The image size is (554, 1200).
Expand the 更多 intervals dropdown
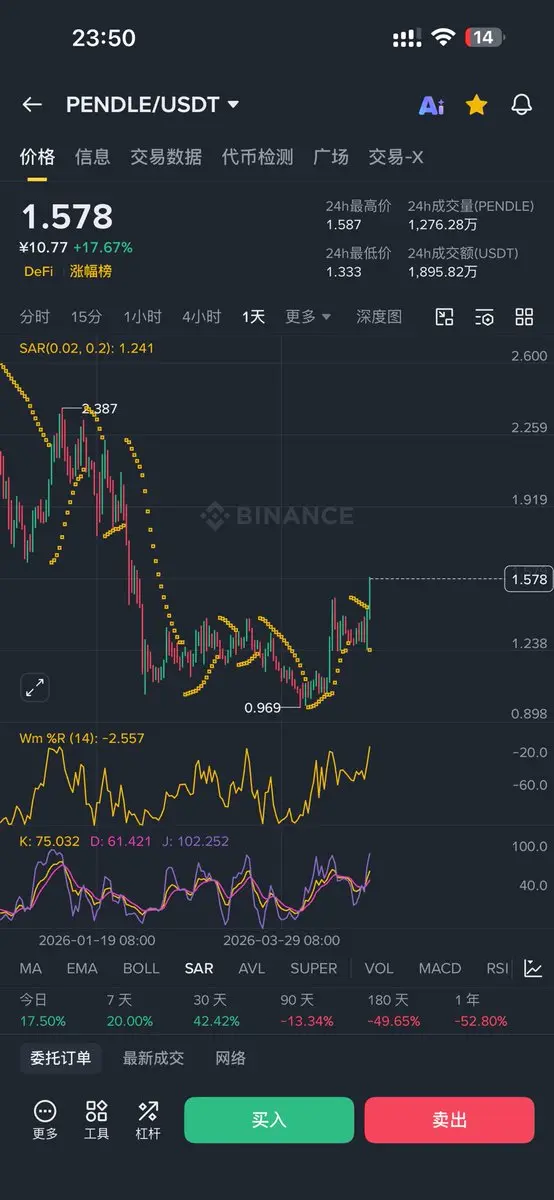308,317
